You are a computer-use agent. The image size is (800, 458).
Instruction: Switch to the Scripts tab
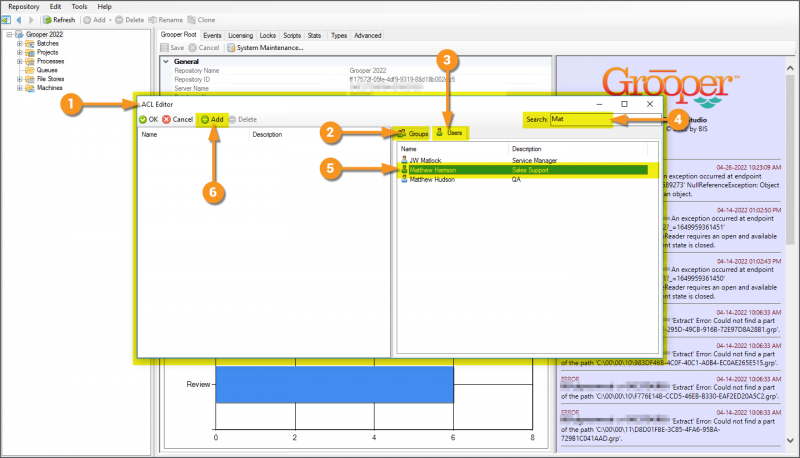pos(292,36)
